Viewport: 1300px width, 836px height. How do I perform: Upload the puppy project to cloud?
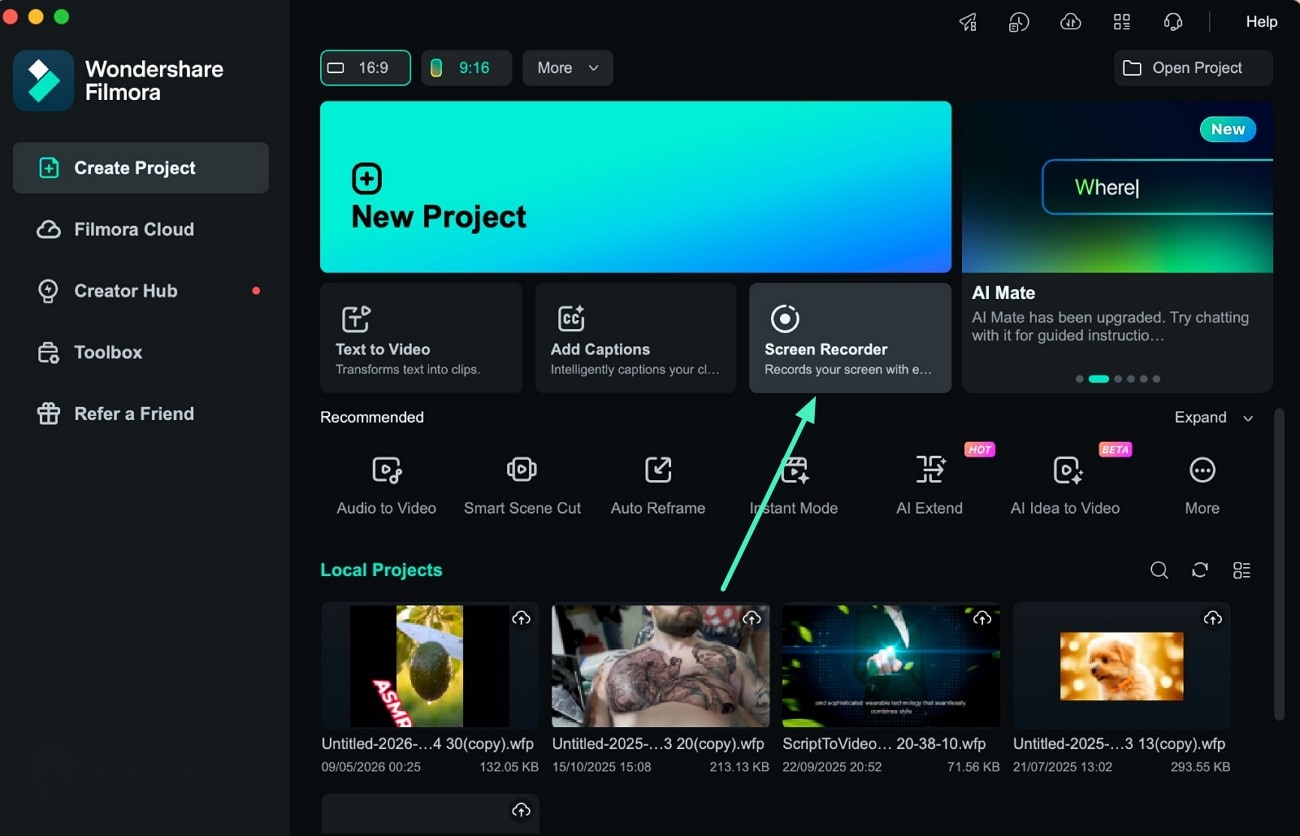point(1213,619)
